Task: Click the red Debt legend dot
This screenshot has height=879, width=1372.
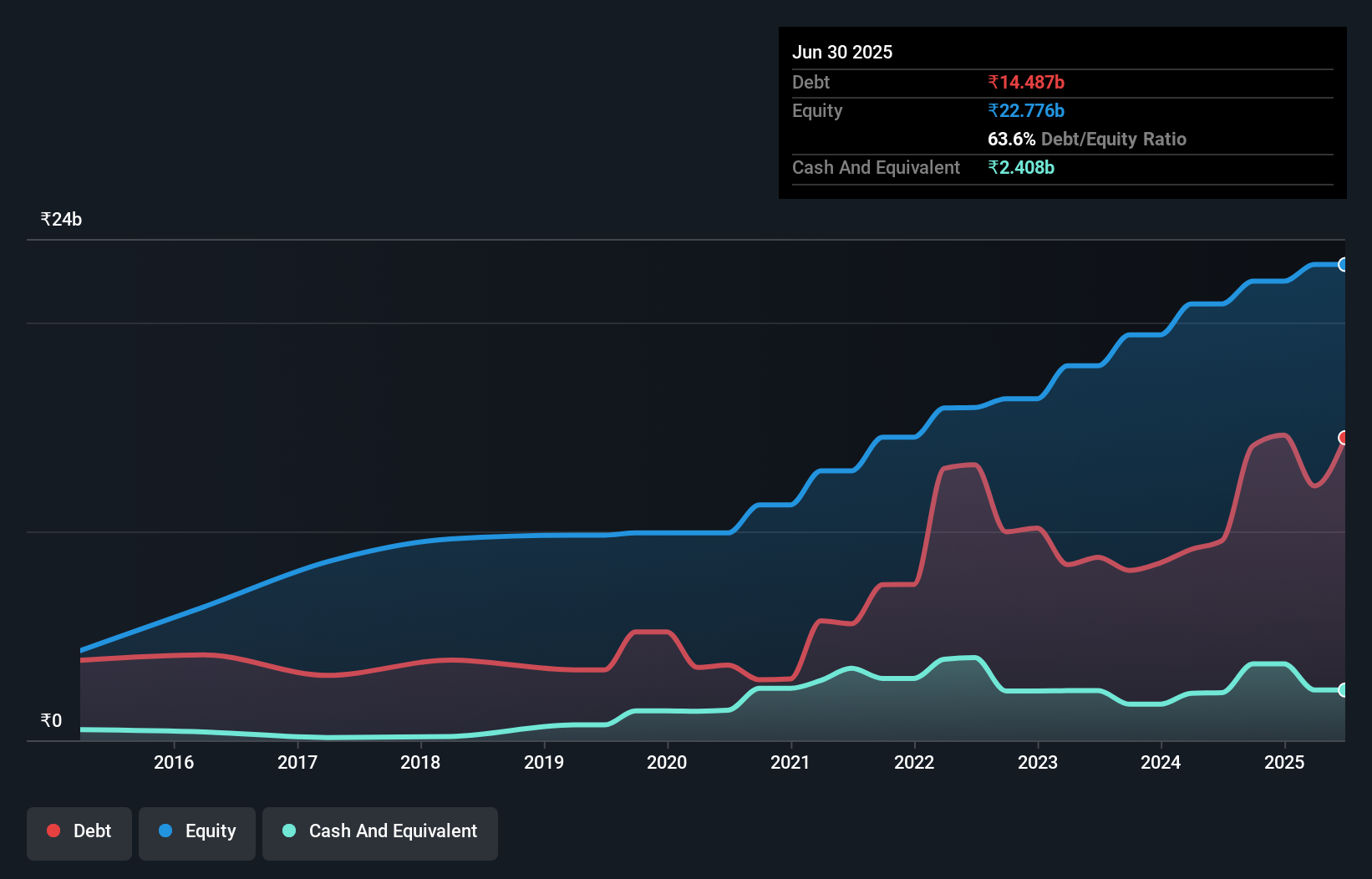Action: coord(53,831)
